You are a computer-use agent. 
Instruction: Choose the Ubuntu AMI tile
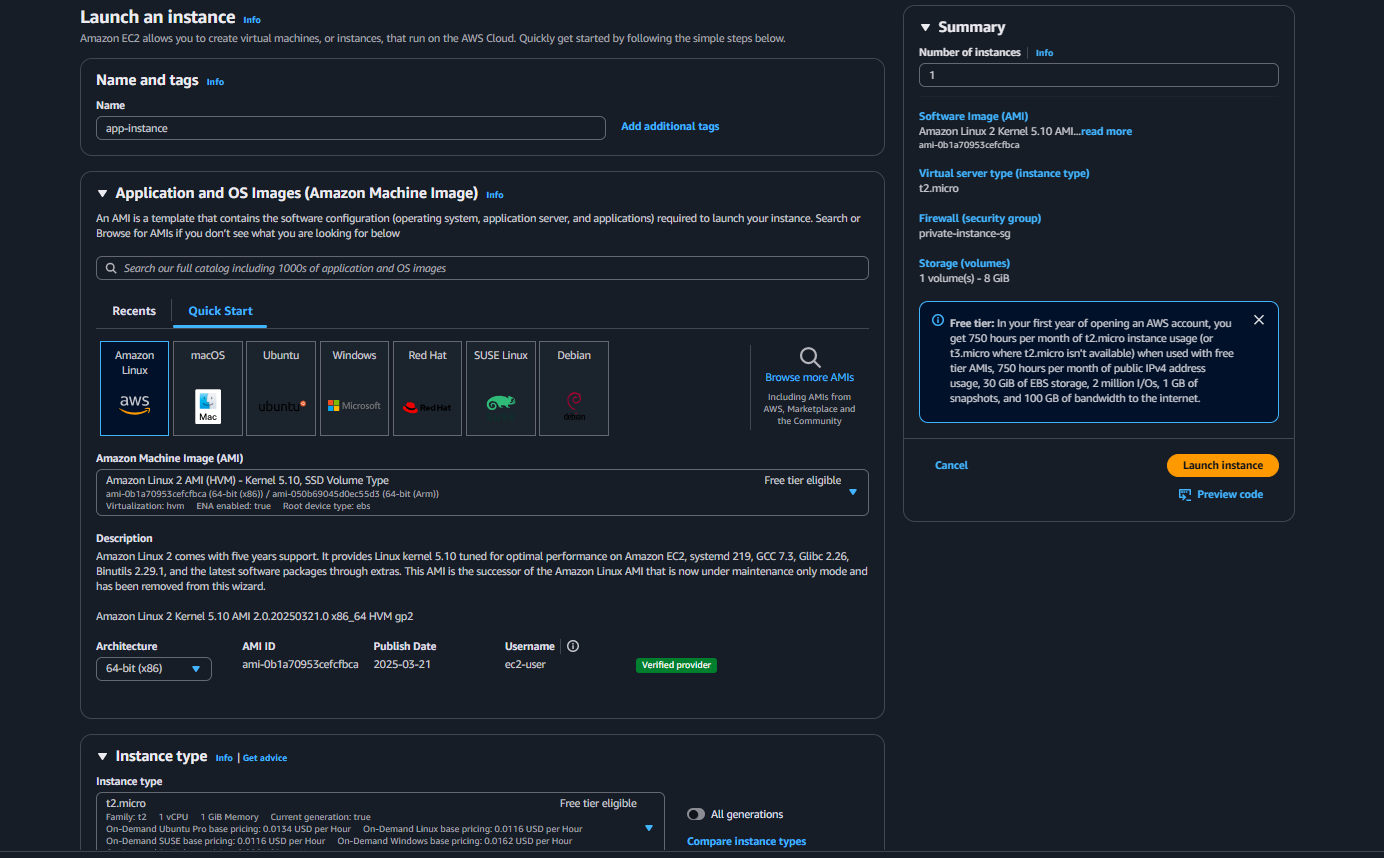tap(281, 388)
